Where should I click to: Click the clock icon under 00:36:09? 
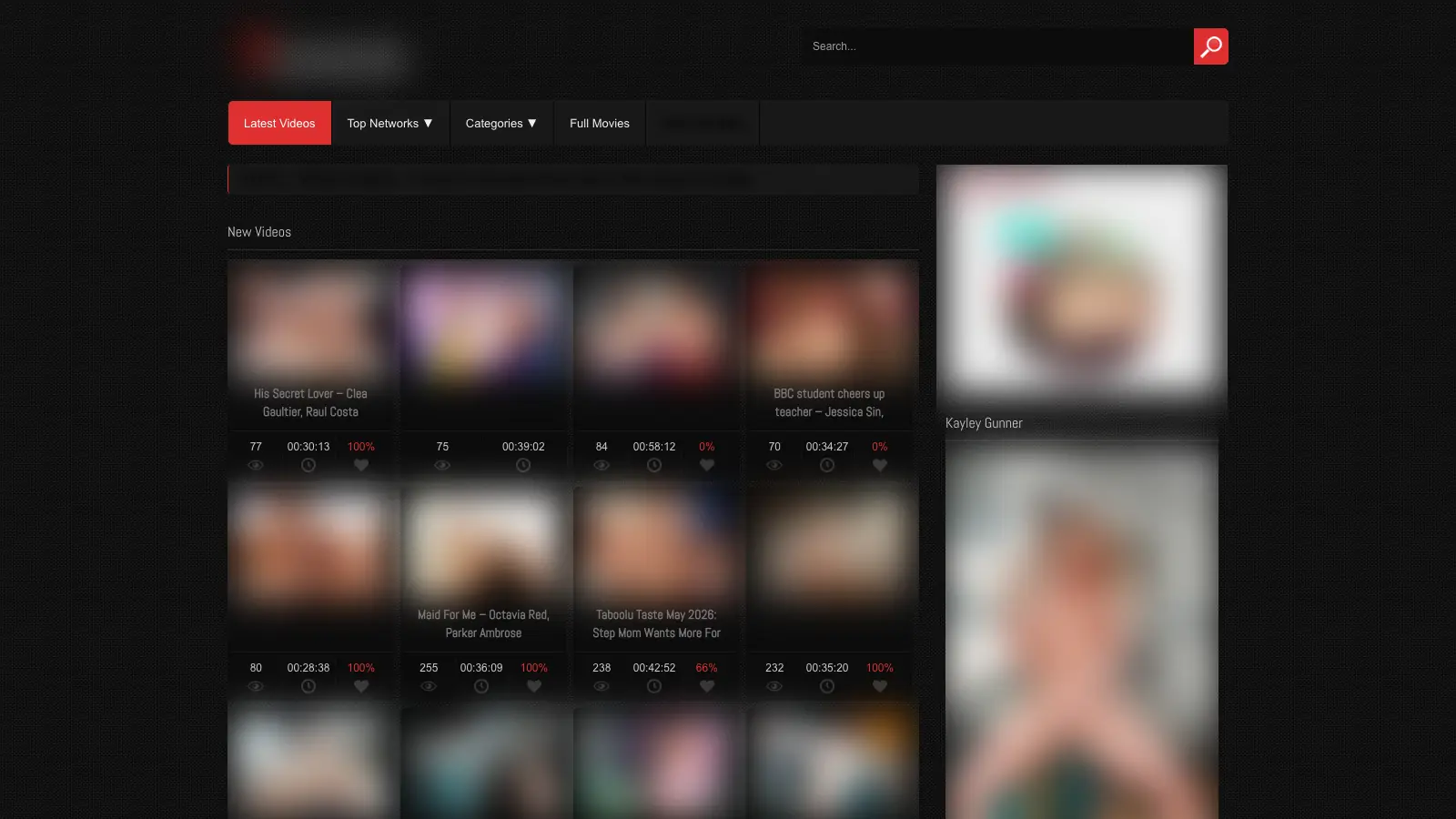(x=481, y=686)
